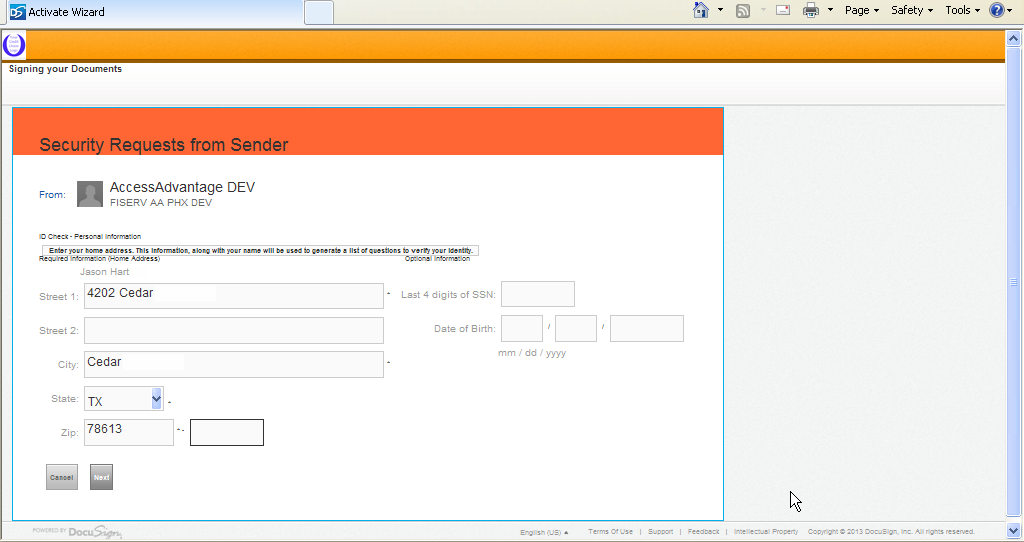Open the Terms Of Use link
The width and height of the screenshot is (1024, 542).
(x=610, y=532)
